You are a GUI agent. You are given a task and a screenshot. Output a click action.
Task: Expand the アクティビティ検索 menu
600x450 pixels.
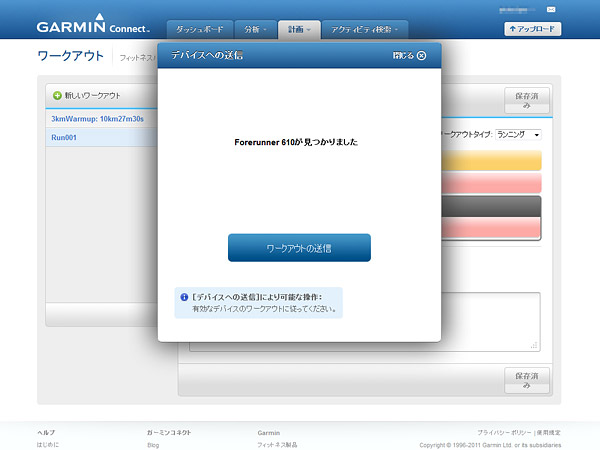click(365, 29)
